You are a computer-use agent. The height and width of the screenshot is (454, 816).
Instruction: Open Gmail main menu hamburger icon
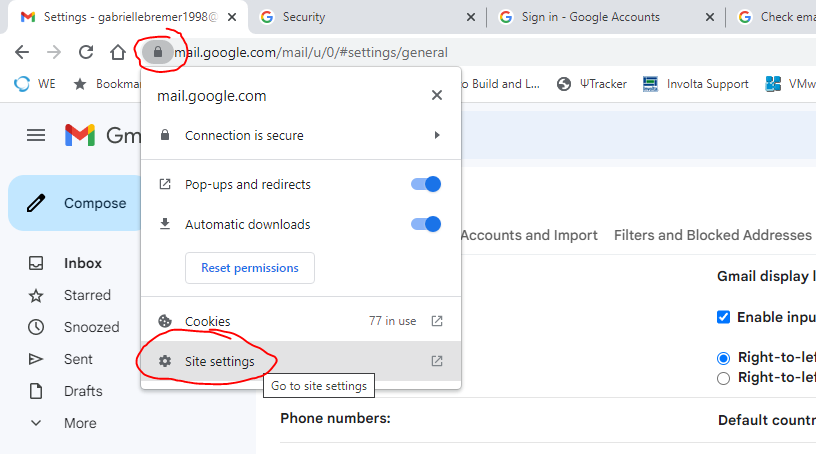pos(36,135)
